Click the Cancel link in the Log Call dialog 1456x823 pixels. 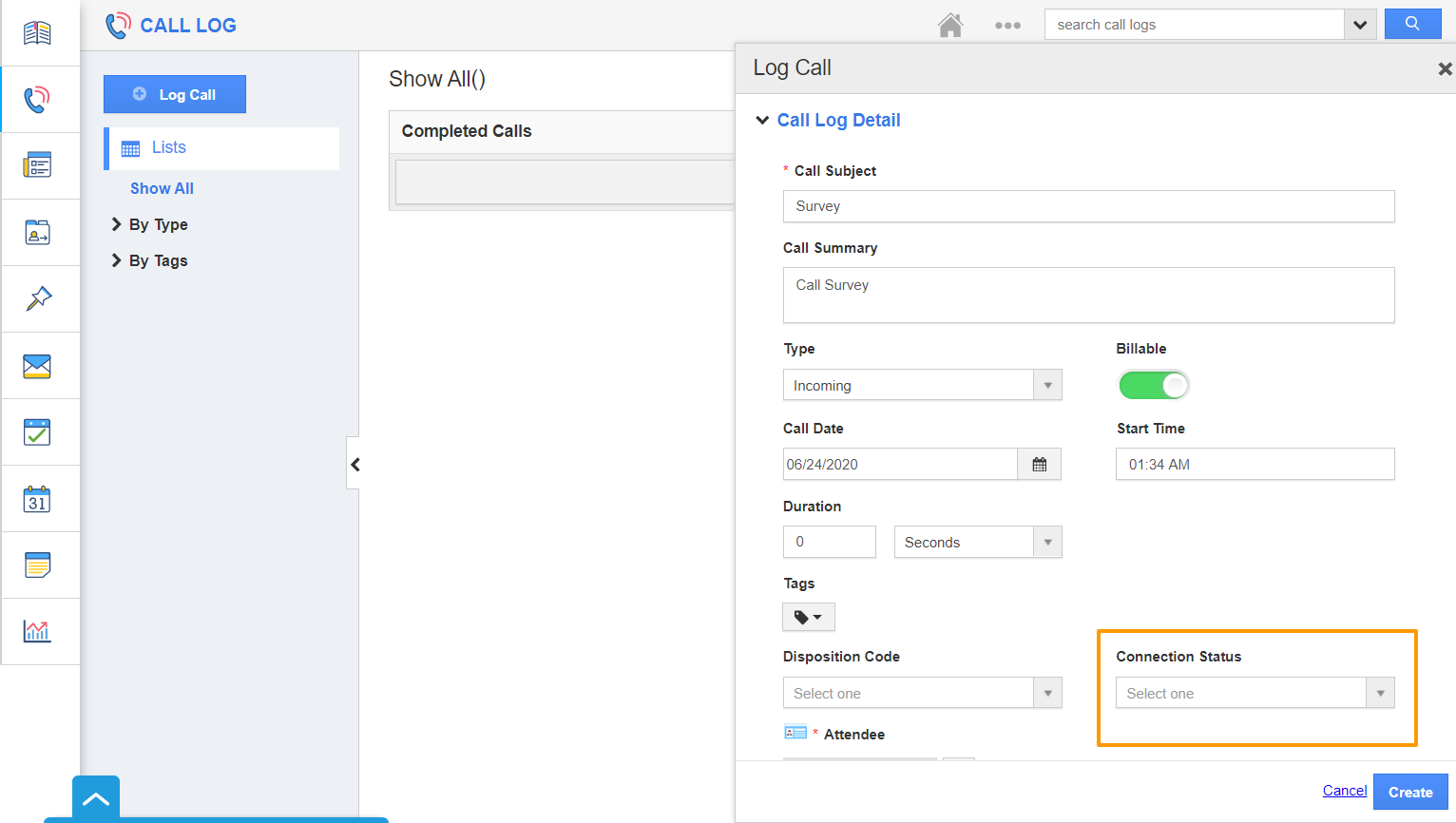(x=1344, y=790)
